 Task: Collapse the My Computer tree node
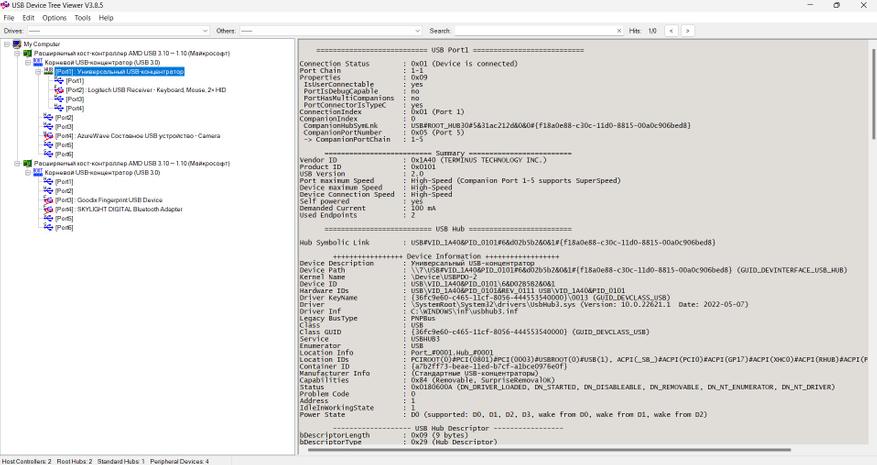7,44
